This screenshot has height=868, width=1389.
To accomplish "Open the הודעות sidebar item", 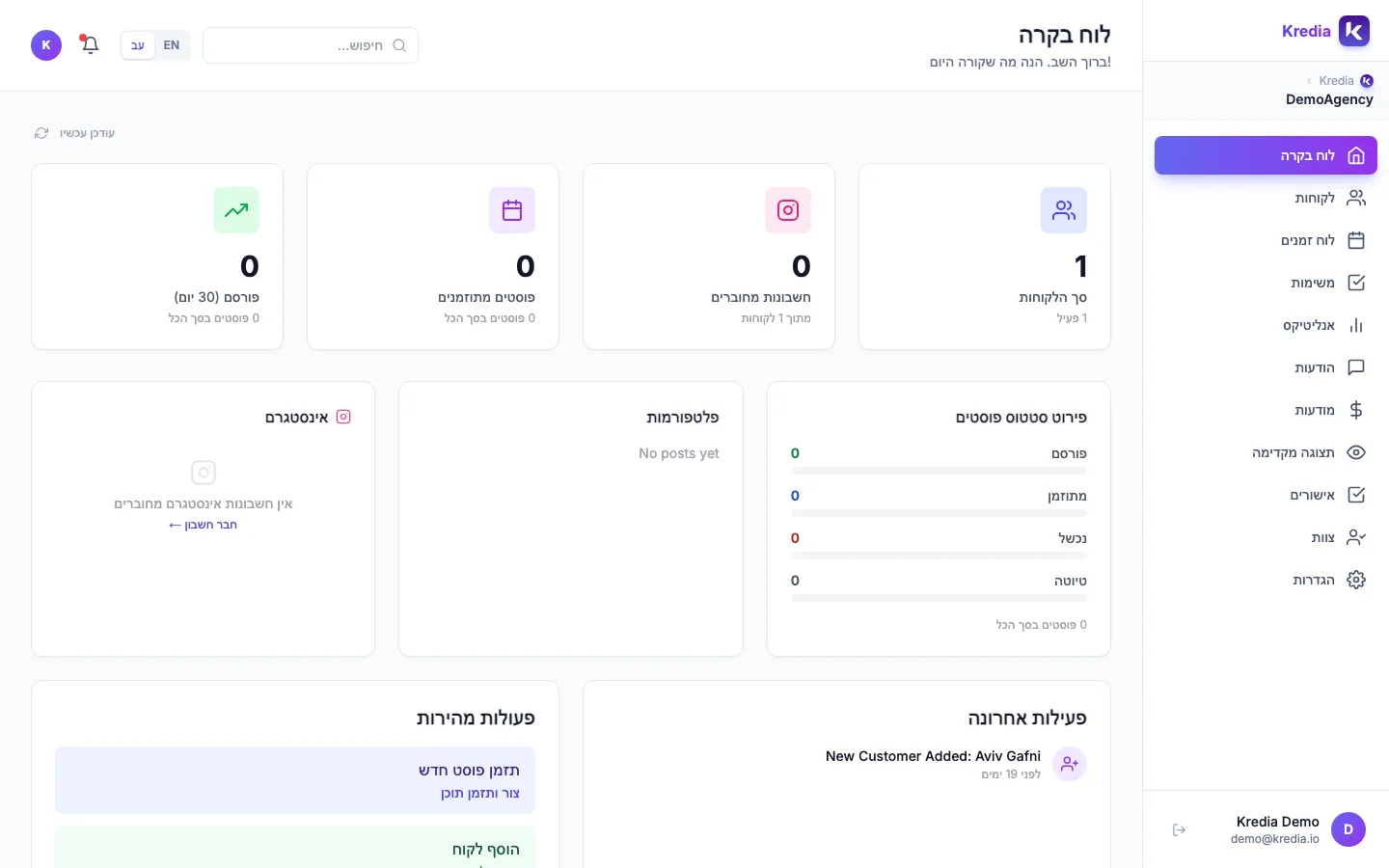I will (x=1266, y=367).
